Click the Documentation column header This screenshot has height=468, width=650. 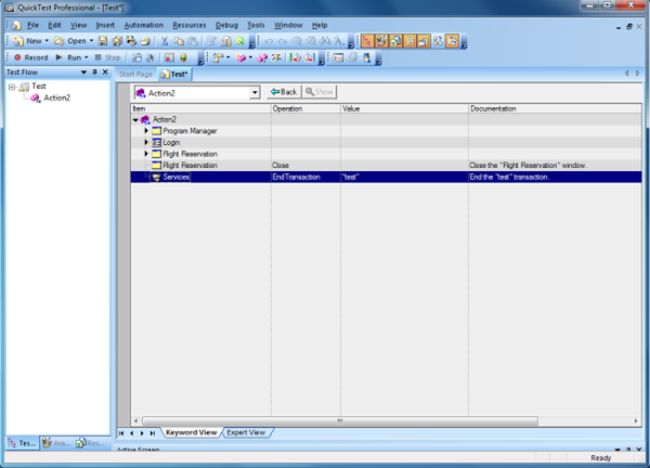555,109
